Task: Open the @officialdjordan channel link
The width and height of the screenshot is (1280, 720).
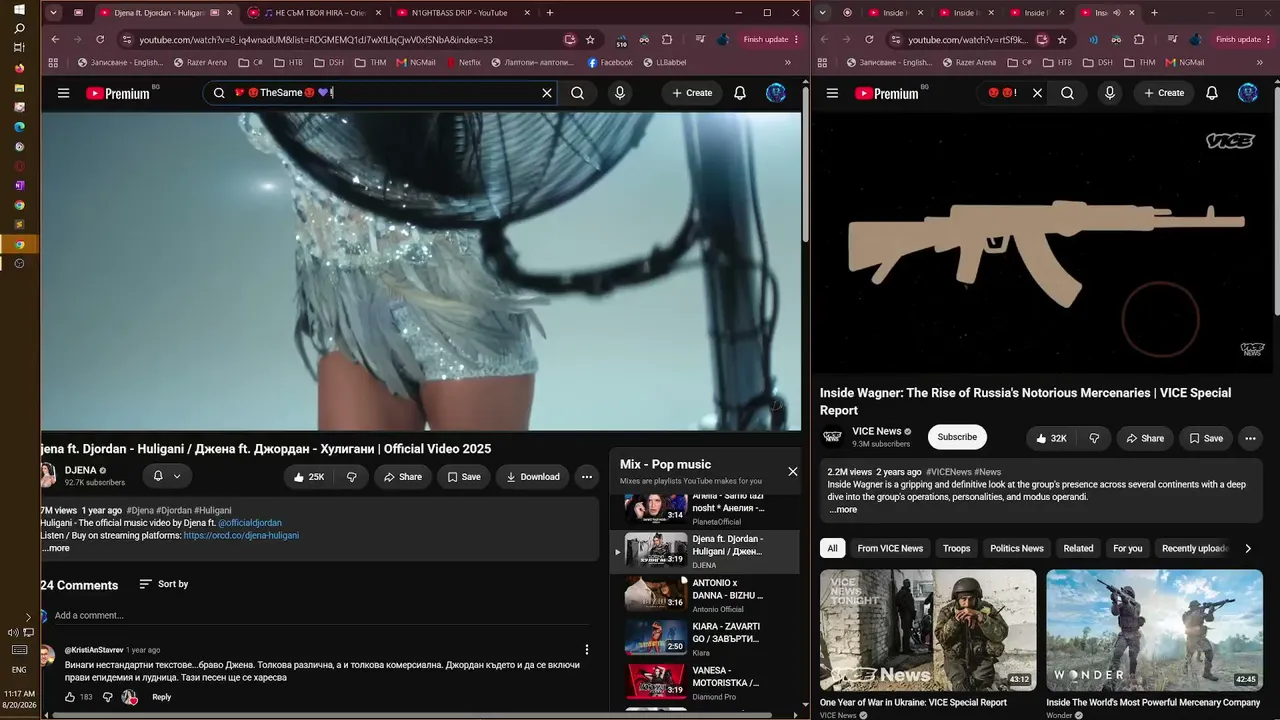Action: pos(250,523)
